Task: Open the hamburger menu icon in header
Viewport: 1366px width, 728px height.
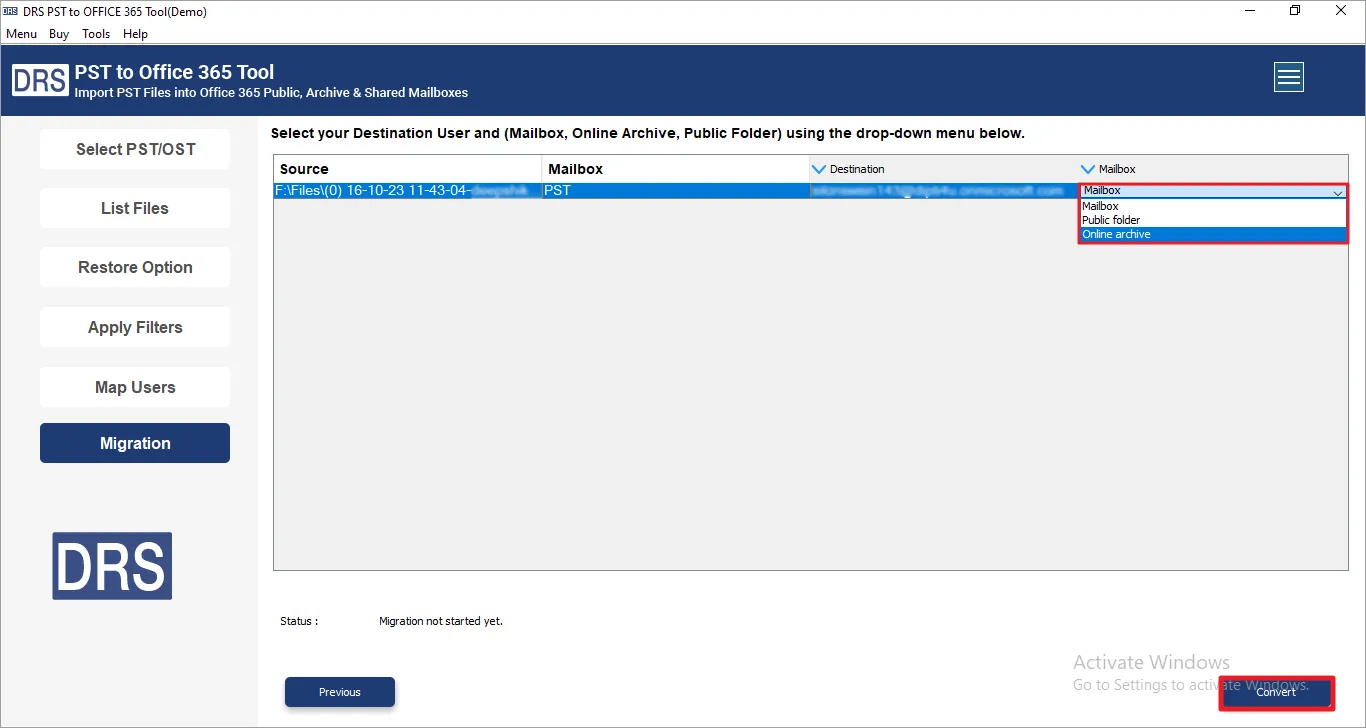Action: (1289, 77)
